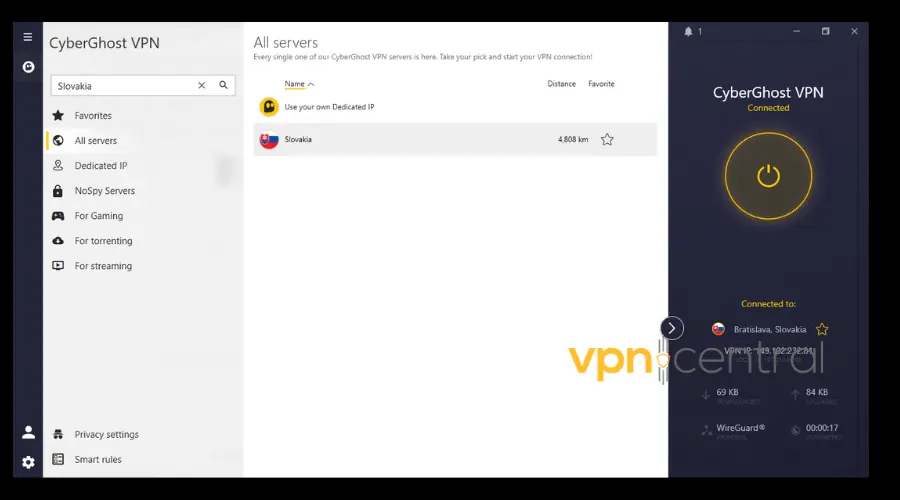Click the search magnifier icon
This screenshot has width=900, height=500.
tap(223, 85)
